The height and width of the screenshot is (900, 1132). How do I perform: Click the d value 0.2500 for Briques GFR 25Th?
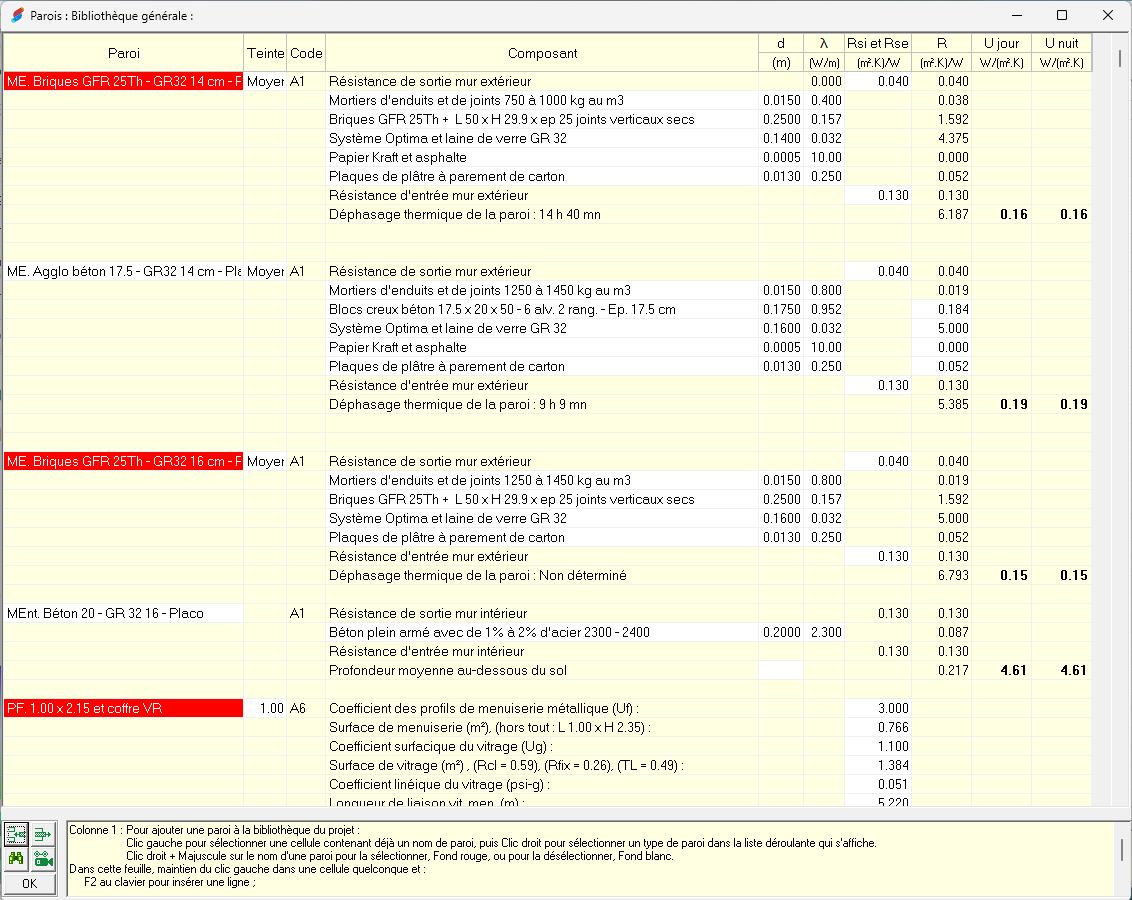point(781,119)
